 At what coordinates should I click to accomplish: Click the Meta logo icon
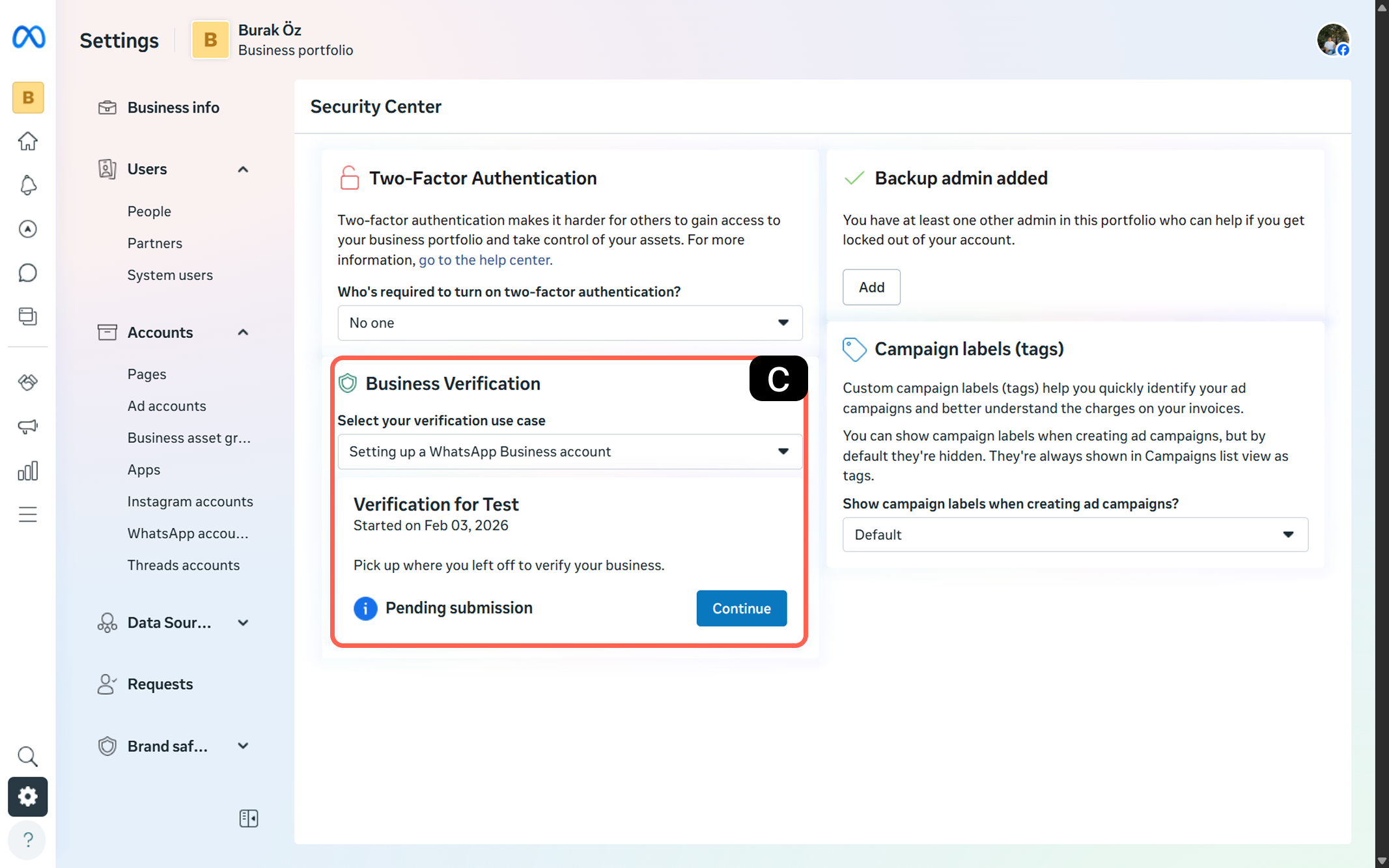pyautogui.click(x=29, y=37)
